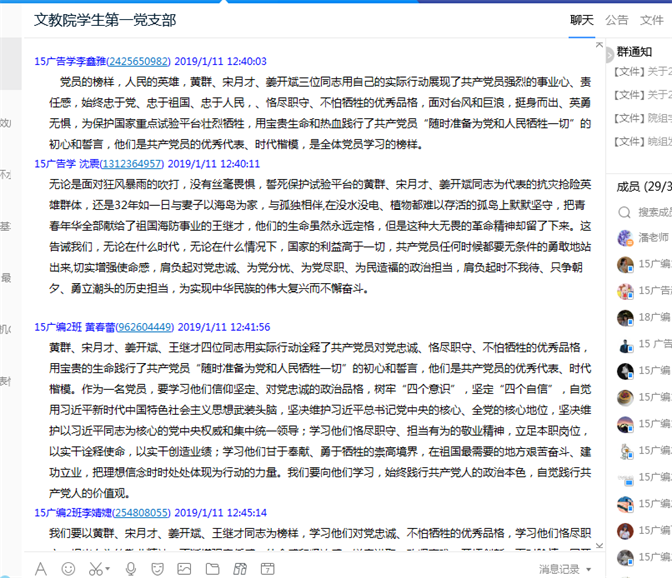Open 消息记录 message history
This screenshot has width=672, height=578.
(559, 569)
